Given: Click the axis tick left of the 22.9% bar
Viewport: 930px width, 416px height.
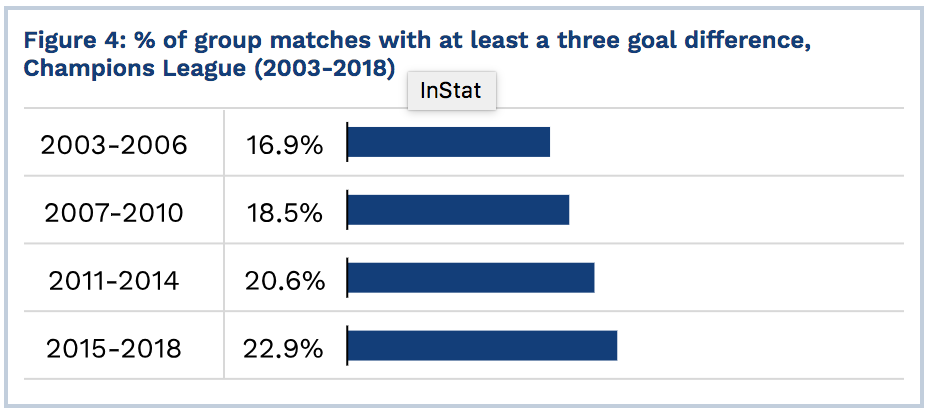Looking at the screenshot, I should pyautogui.click(x=347, y=345).
